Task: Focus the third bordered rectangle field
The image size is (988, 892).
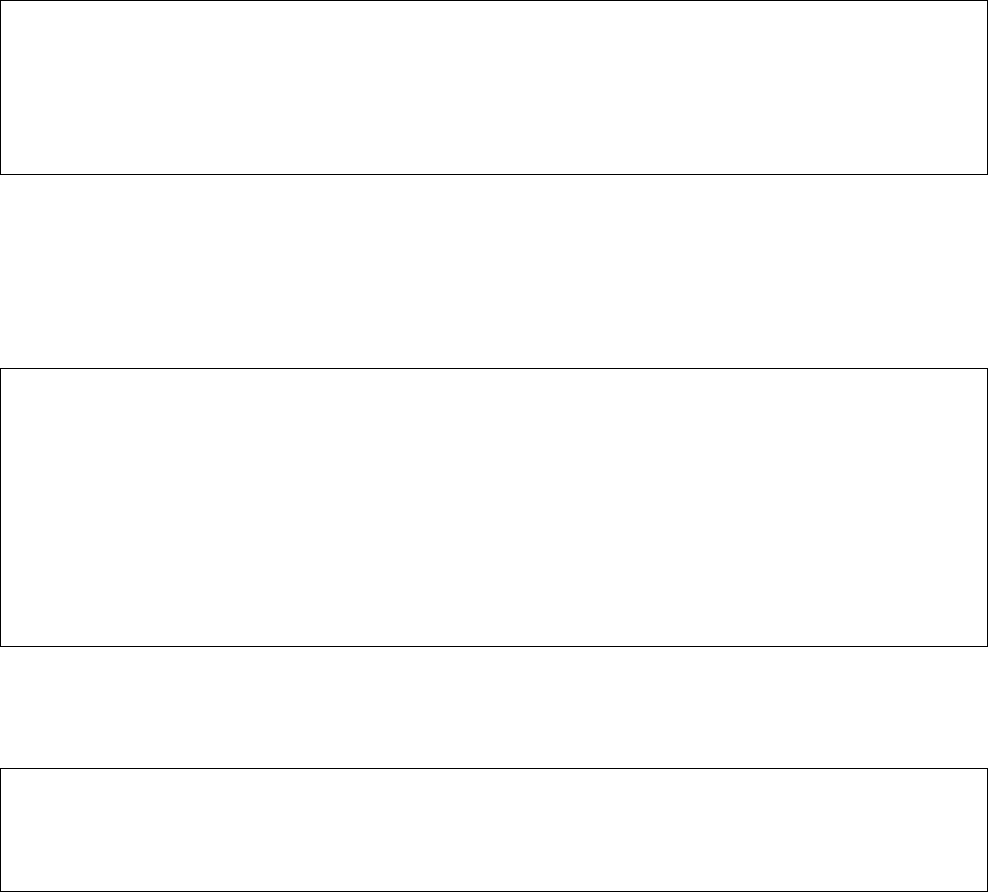Action: (494, 829)
